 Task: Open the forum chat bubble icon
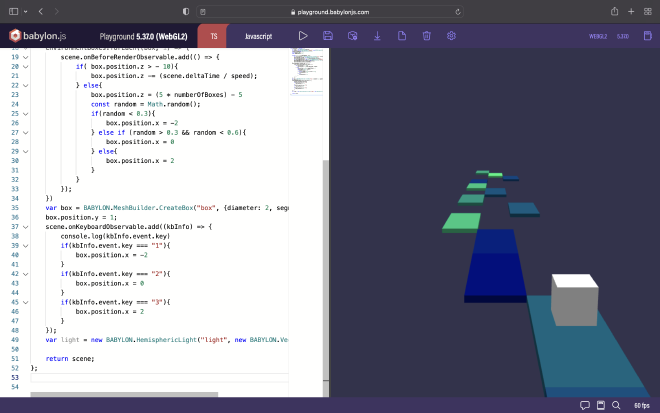coord(585,405)
